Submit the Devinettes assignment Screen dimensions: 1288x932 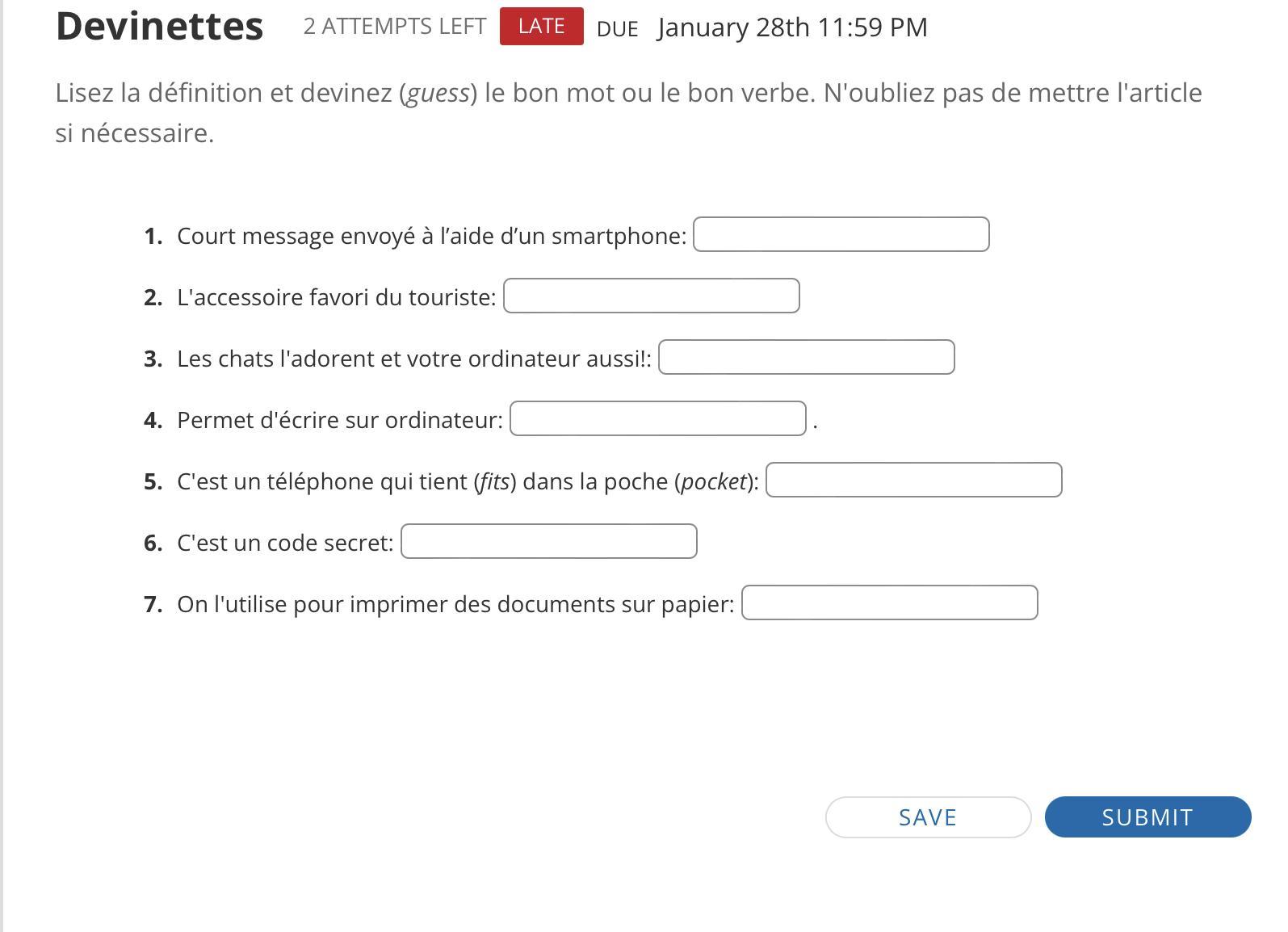[1147, 817]
